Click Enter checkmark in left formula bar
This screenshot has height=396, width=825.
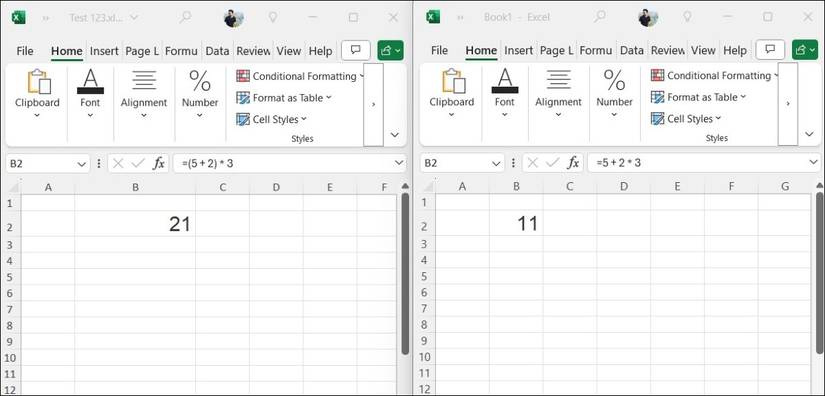tap(138, 164)
